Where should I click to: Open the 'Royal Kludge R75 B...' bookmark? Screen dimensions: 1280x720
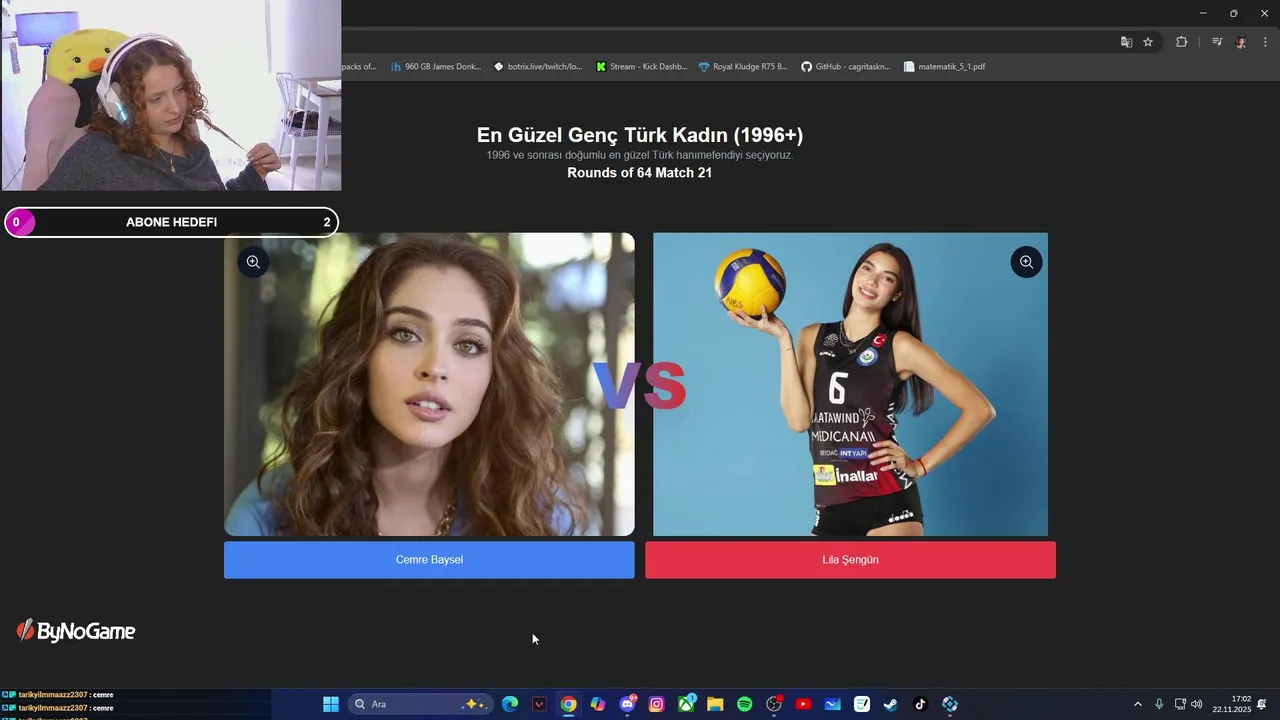[x=743, y=67]
